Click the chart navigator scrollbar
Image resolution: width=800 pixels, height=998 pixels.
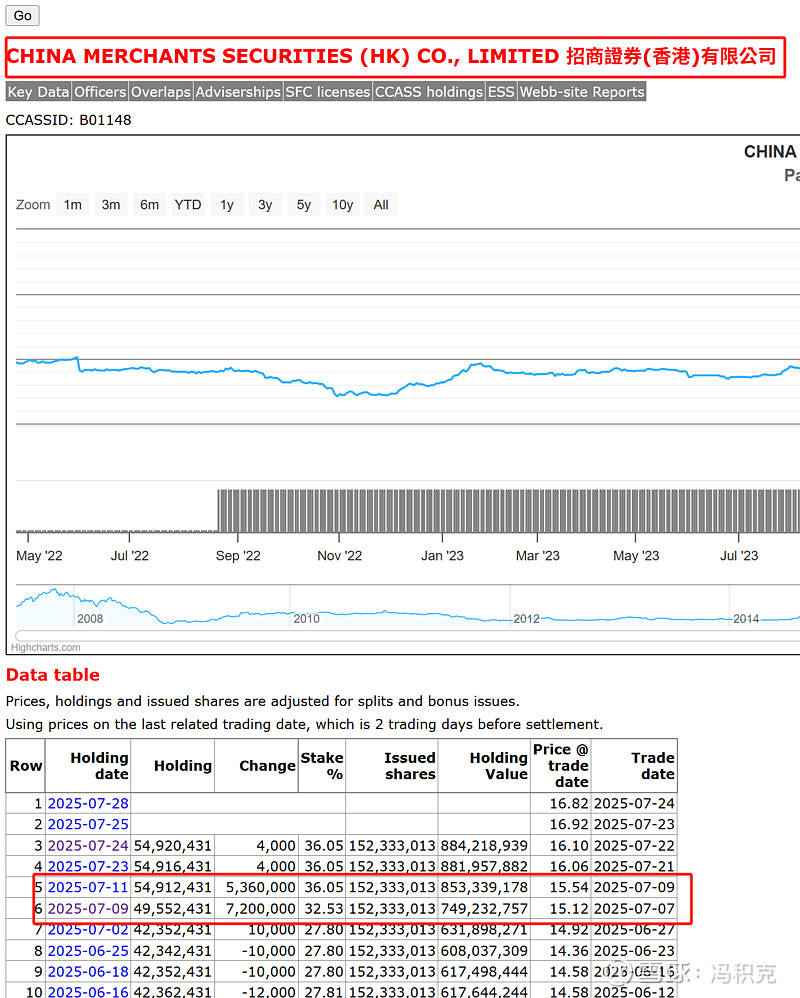(x=407, y=635)
